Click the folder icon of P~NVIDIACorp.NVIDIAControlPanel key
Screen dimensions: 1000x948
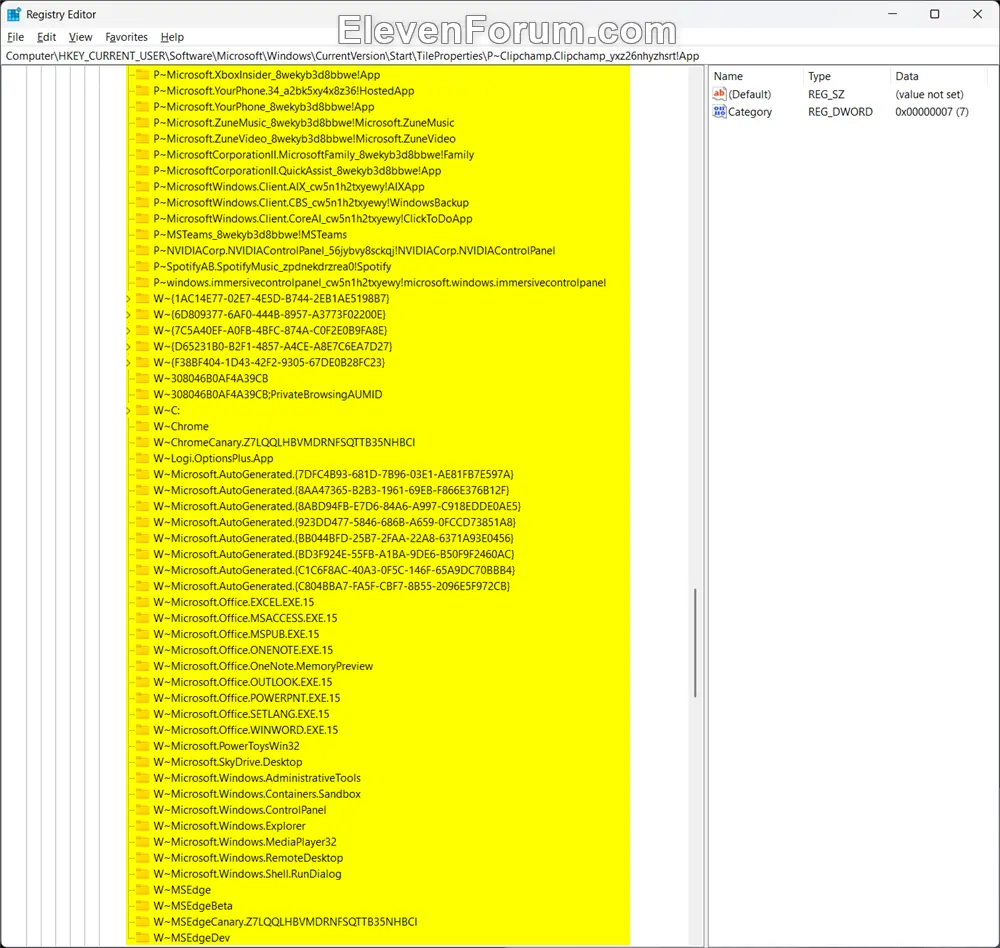(142, 251)
